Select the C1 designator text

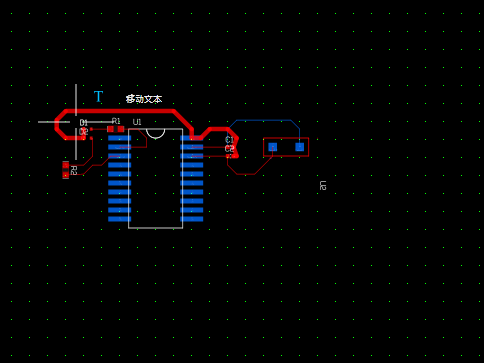(x=230, y=140)
